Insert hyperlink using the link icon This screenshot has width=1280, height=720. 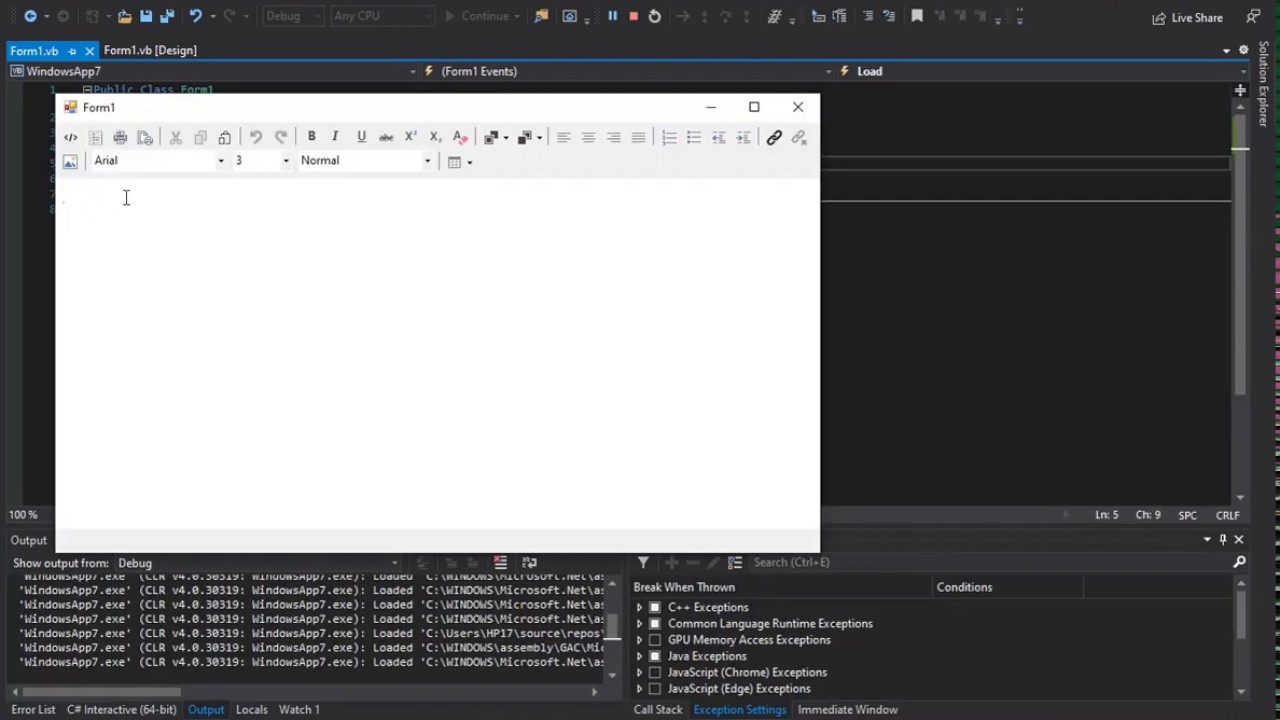pos(774,137)
